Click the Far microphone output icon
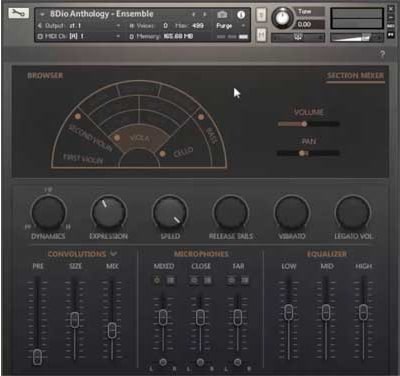This screenshot has width=400, height=376. tap(245, 281)
